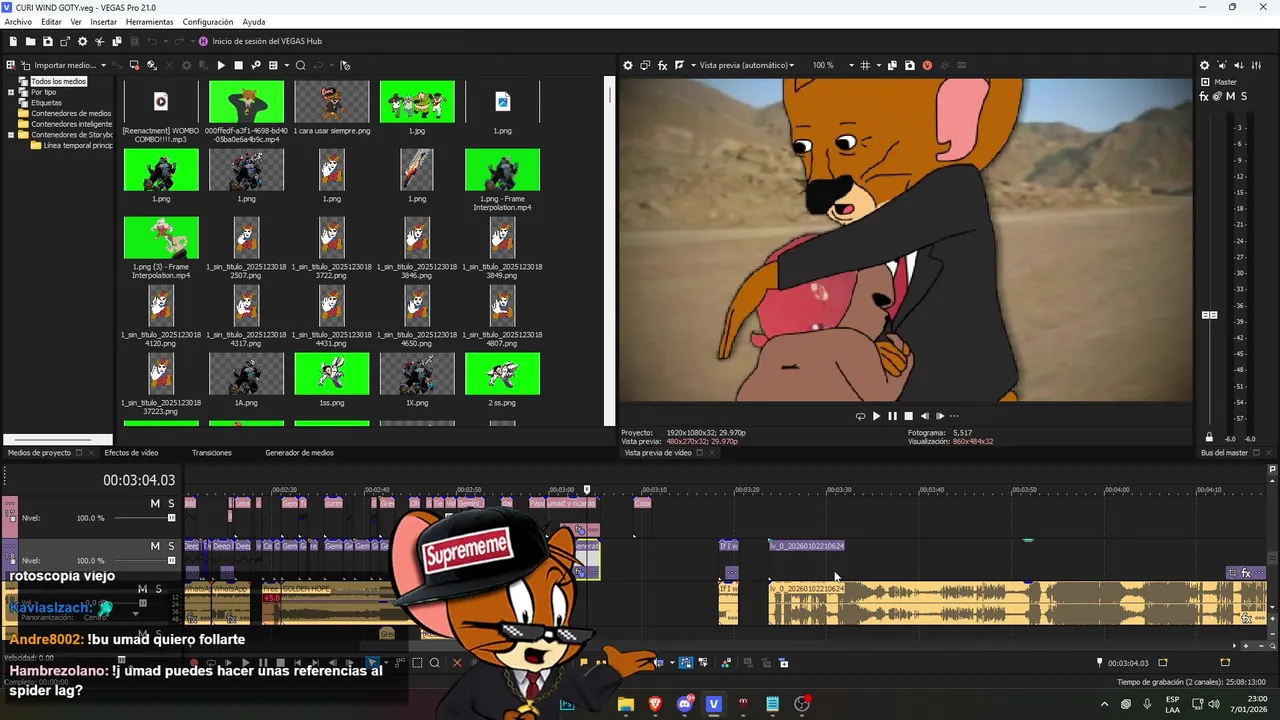Toggle external monitor preview icon
Image resolution: width=1280 pixels, height=720 pixels.
pos(645,65)
